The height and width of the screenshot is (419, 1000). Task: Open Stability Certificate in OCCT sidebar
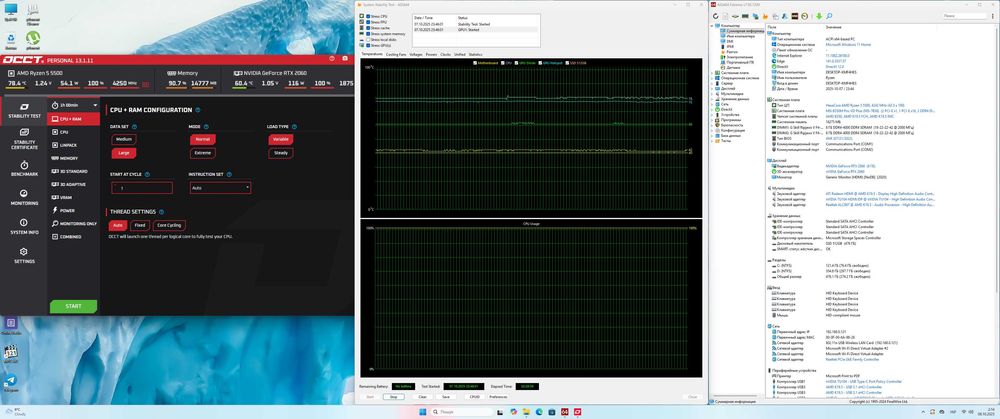click(x=24, y=140)
